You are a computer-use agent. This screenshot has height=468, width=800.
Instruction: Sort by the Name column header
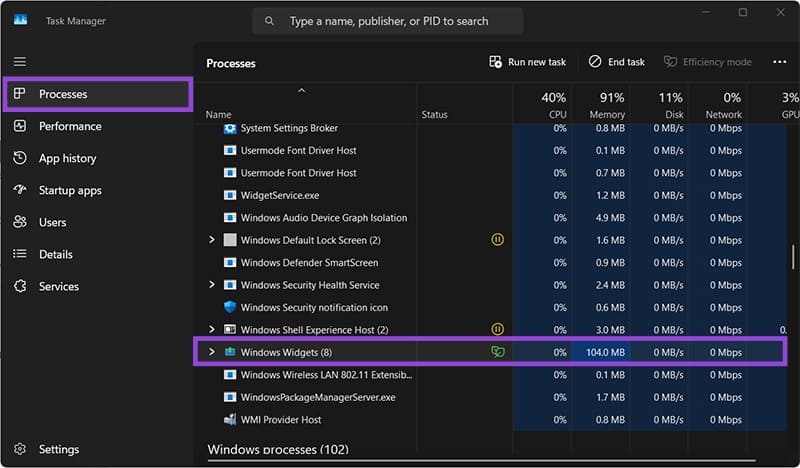(x=307, y=105)
